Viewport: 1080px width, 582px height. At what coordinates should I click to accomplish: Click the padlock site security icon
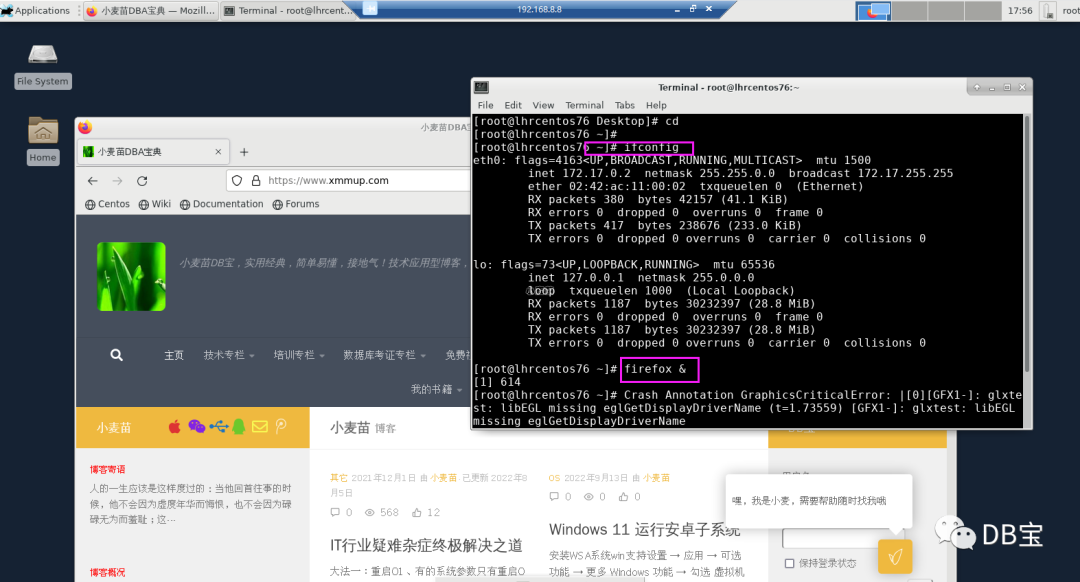256,180
